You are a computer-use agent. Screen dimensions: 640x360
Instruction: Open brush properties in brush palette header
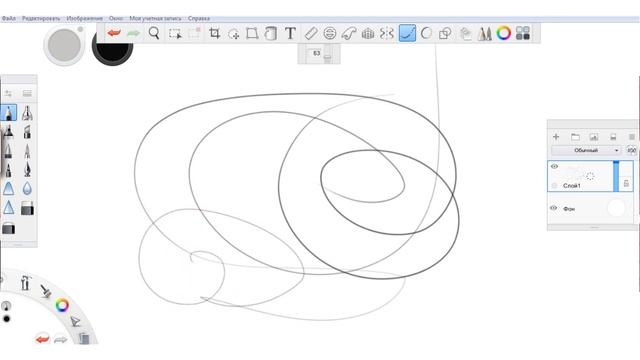(8, 93)
